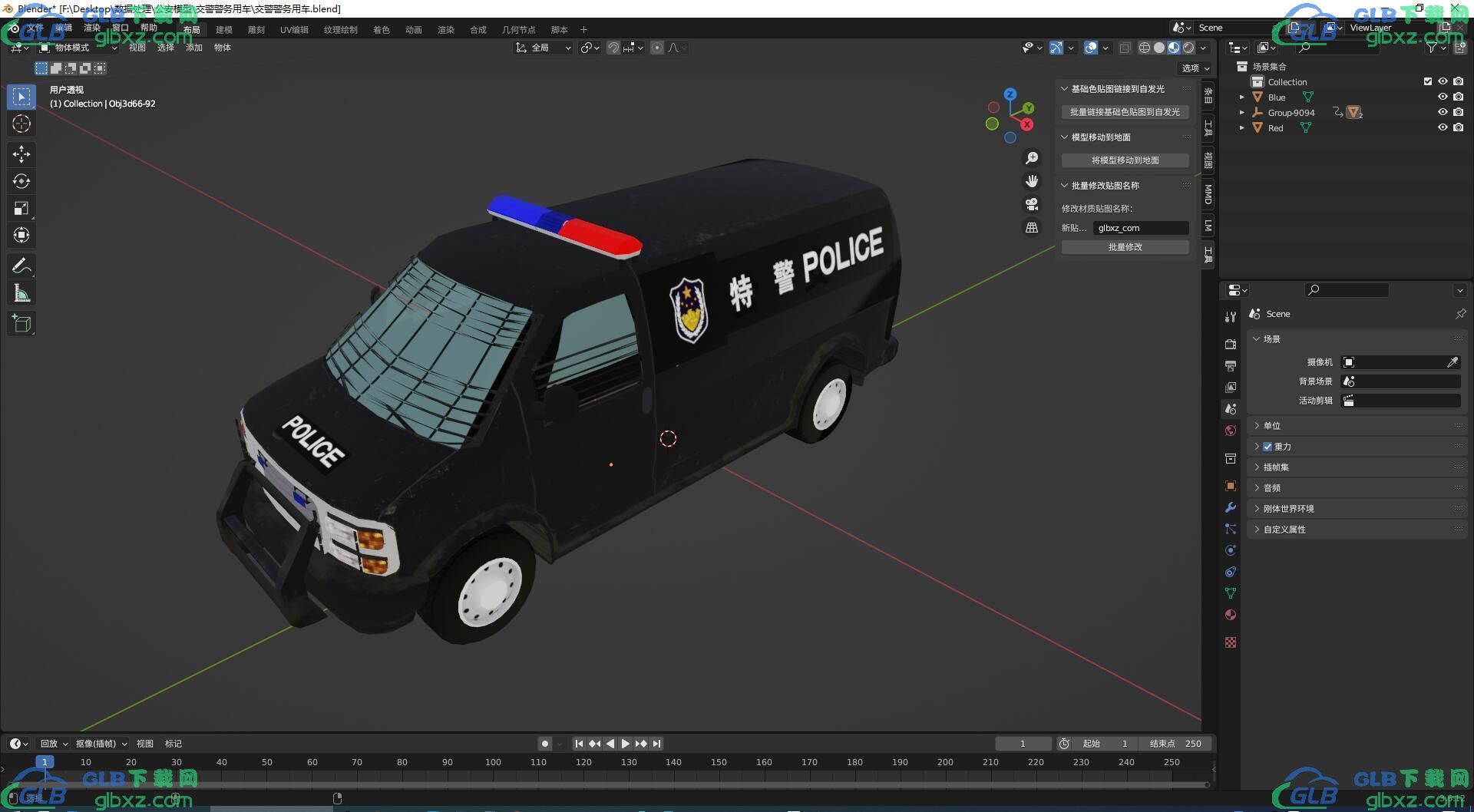Screen dimensions: 1474x812
Task: Play the animation forward
Action: pyautogui.click(x=626, y=744)
